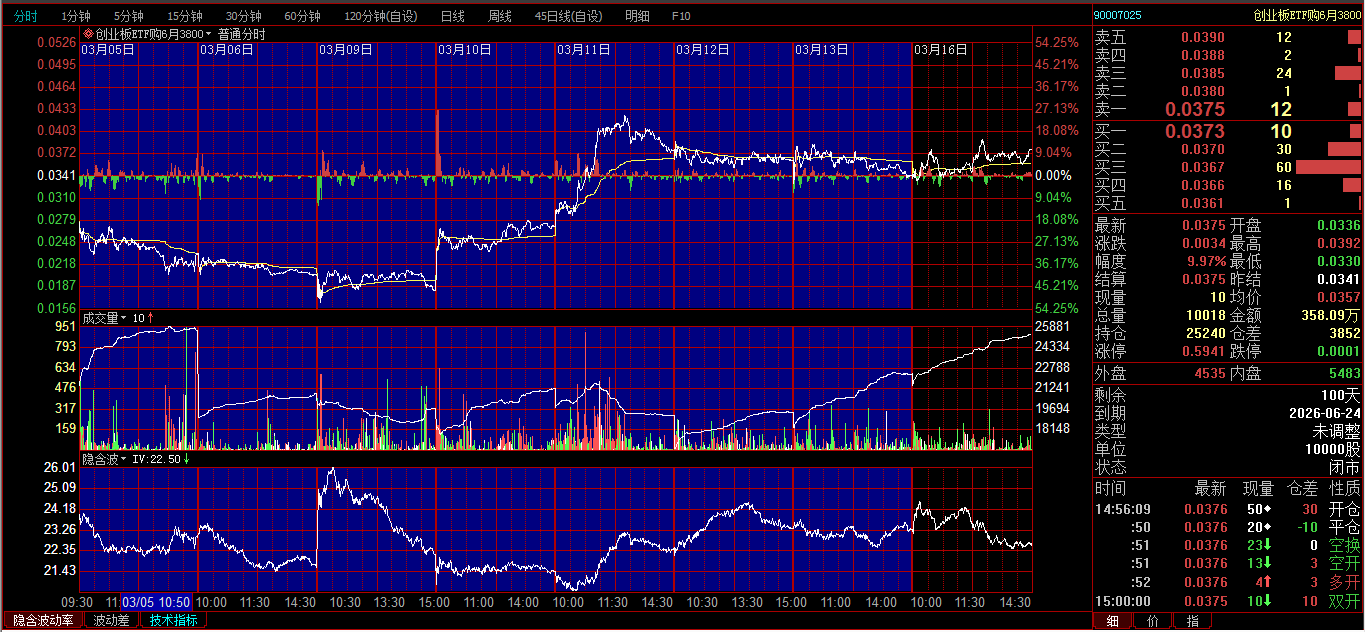This screenshot has height=632, width=1365.
Task: Click the red diamond icon before 创业板ETF购6月3800
Action: [x=88, y=34]
